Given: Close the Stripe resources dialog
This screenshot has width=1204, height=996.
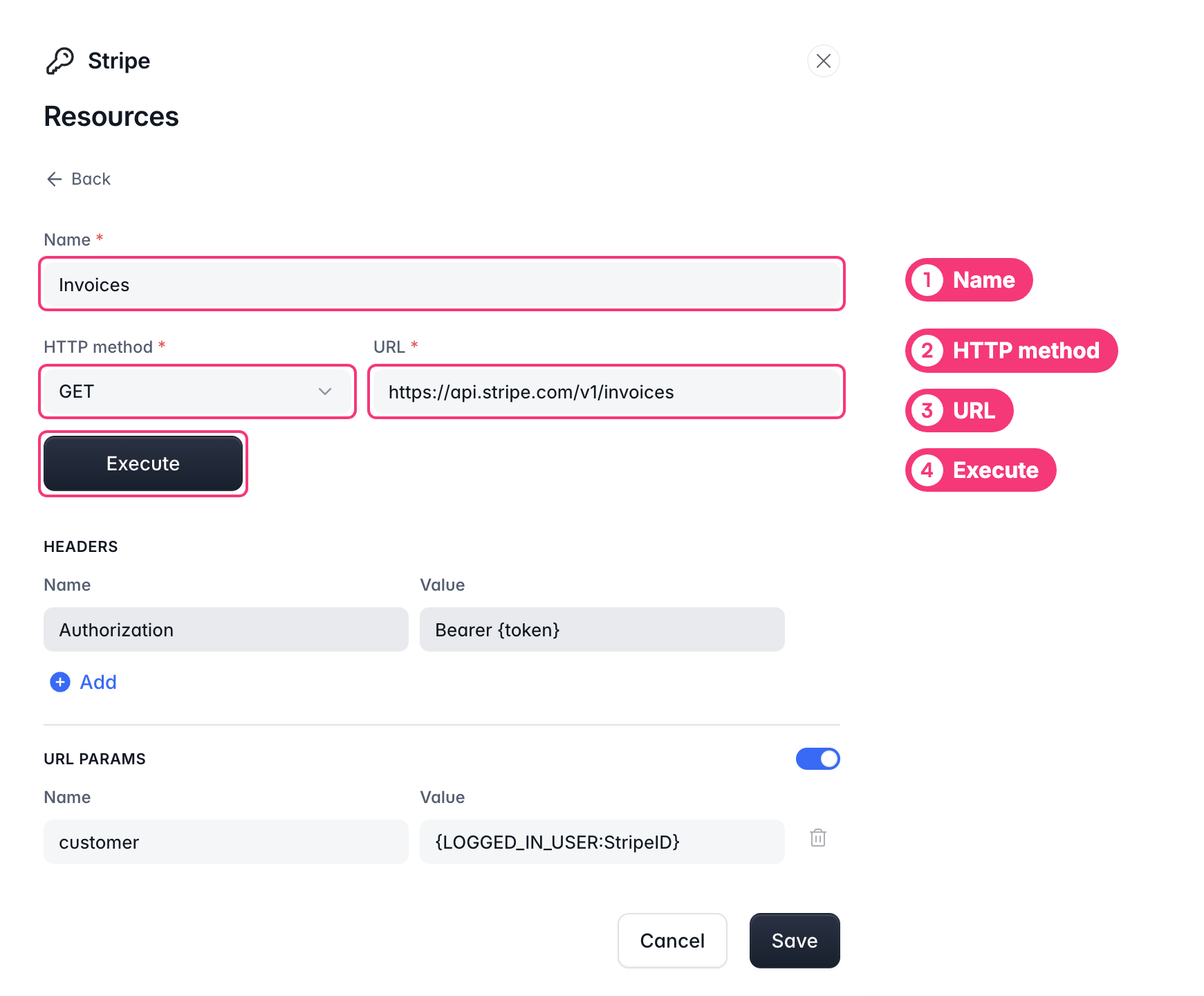Looking at the screenshot, I should (823, 61).
